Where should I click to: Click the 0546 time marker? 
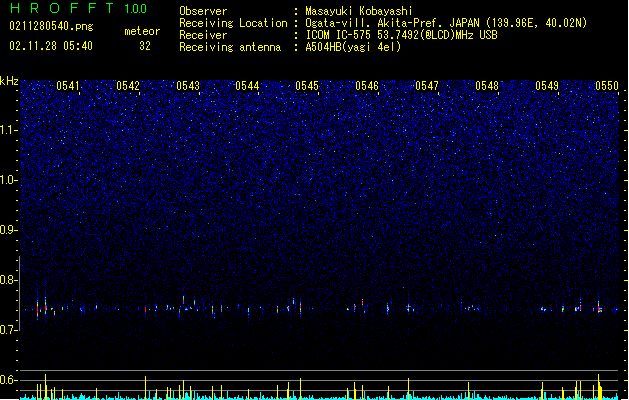367,86
